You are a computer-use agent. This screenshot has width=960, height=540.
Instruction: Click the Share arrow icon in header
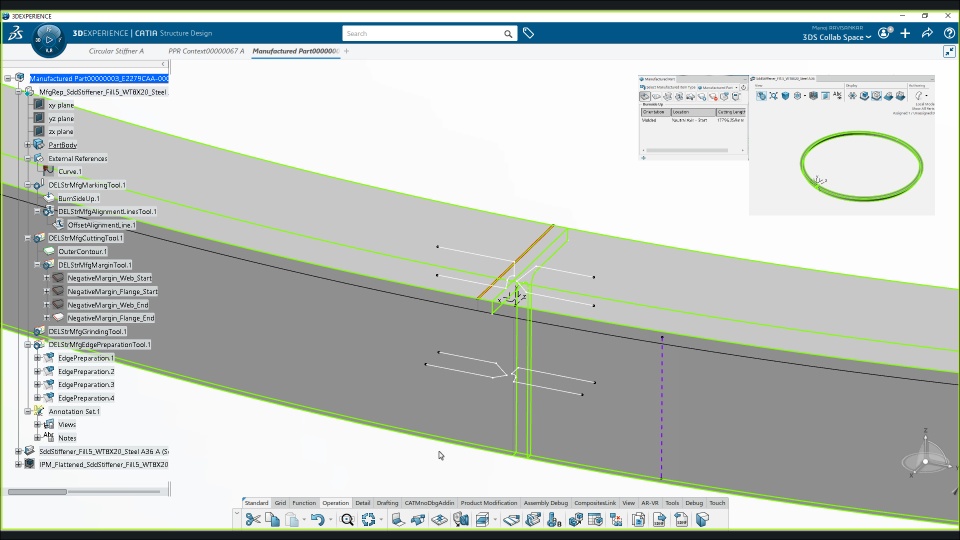tap(927, 33)
